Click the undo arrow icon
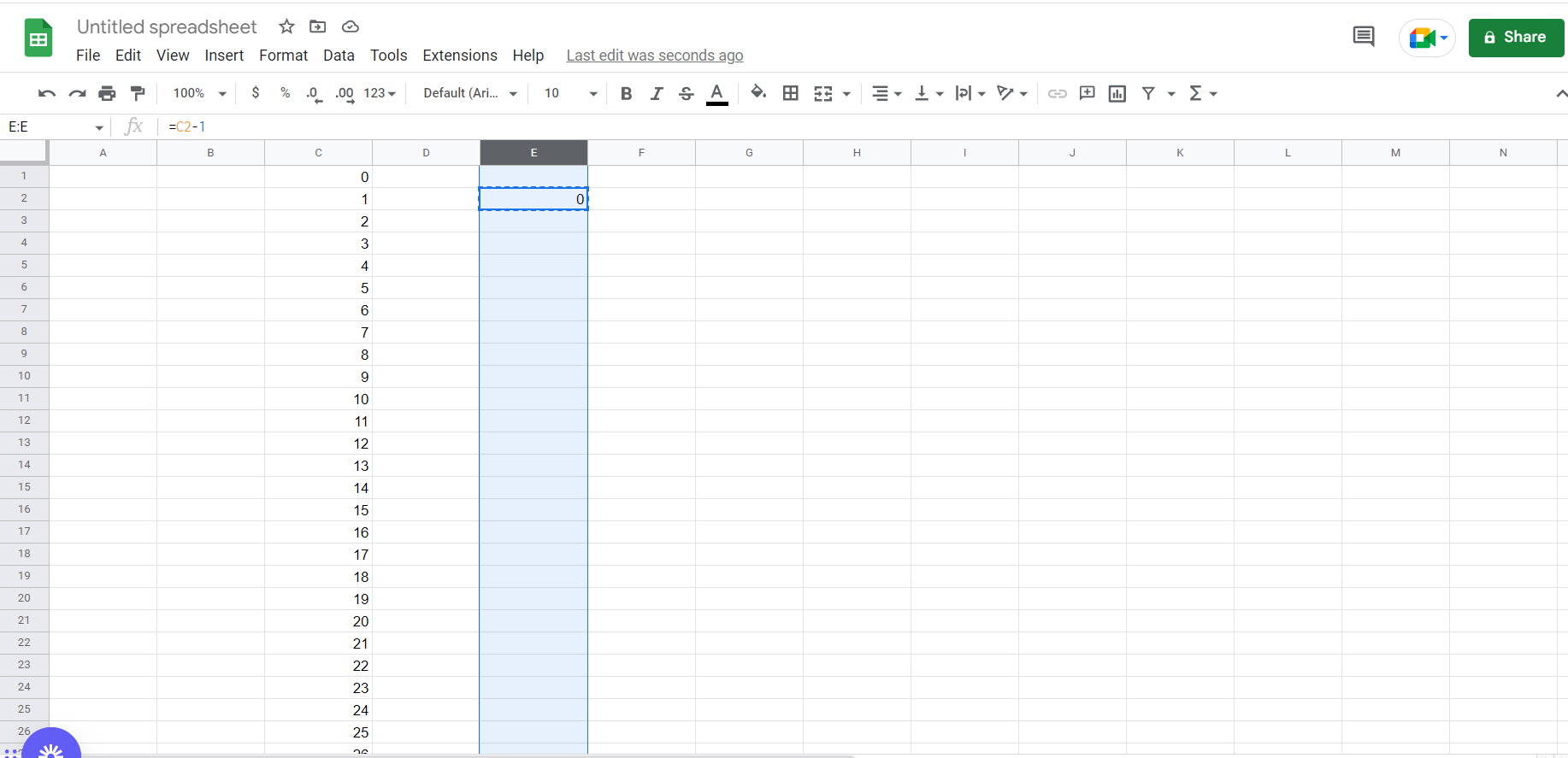The image size is (1568, 758). 46,93
